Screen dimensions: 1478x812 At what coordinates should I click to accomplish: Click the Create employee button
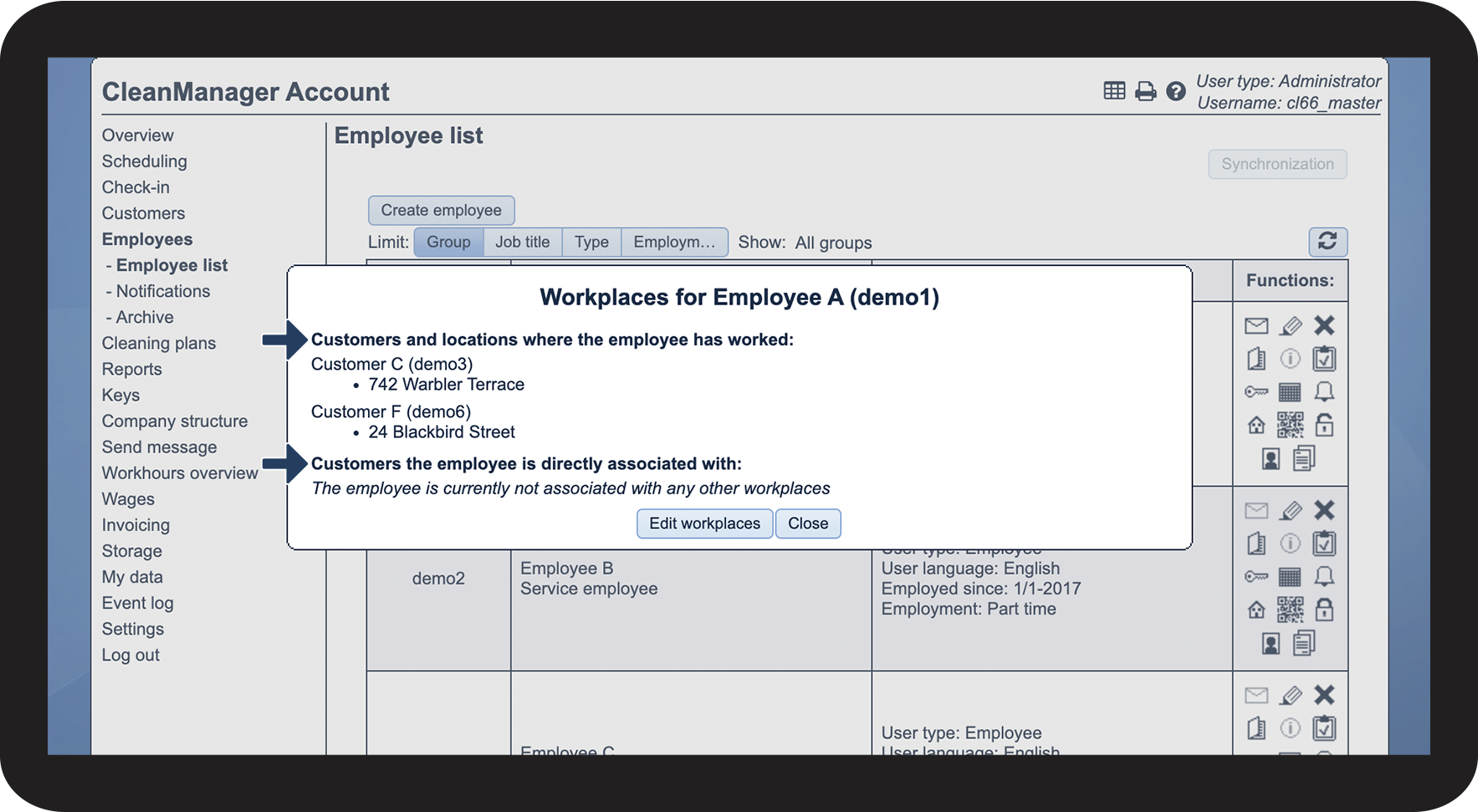(x=441, y=210)
